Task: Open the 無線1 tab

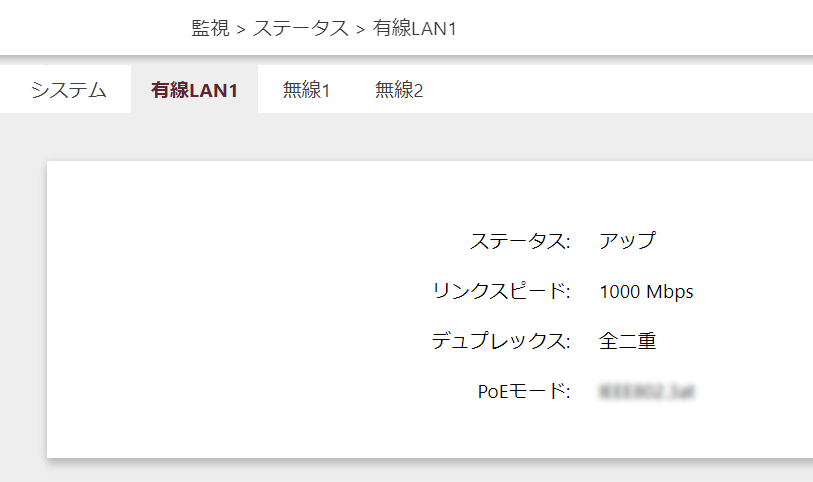Action: (x=306, y=90)
